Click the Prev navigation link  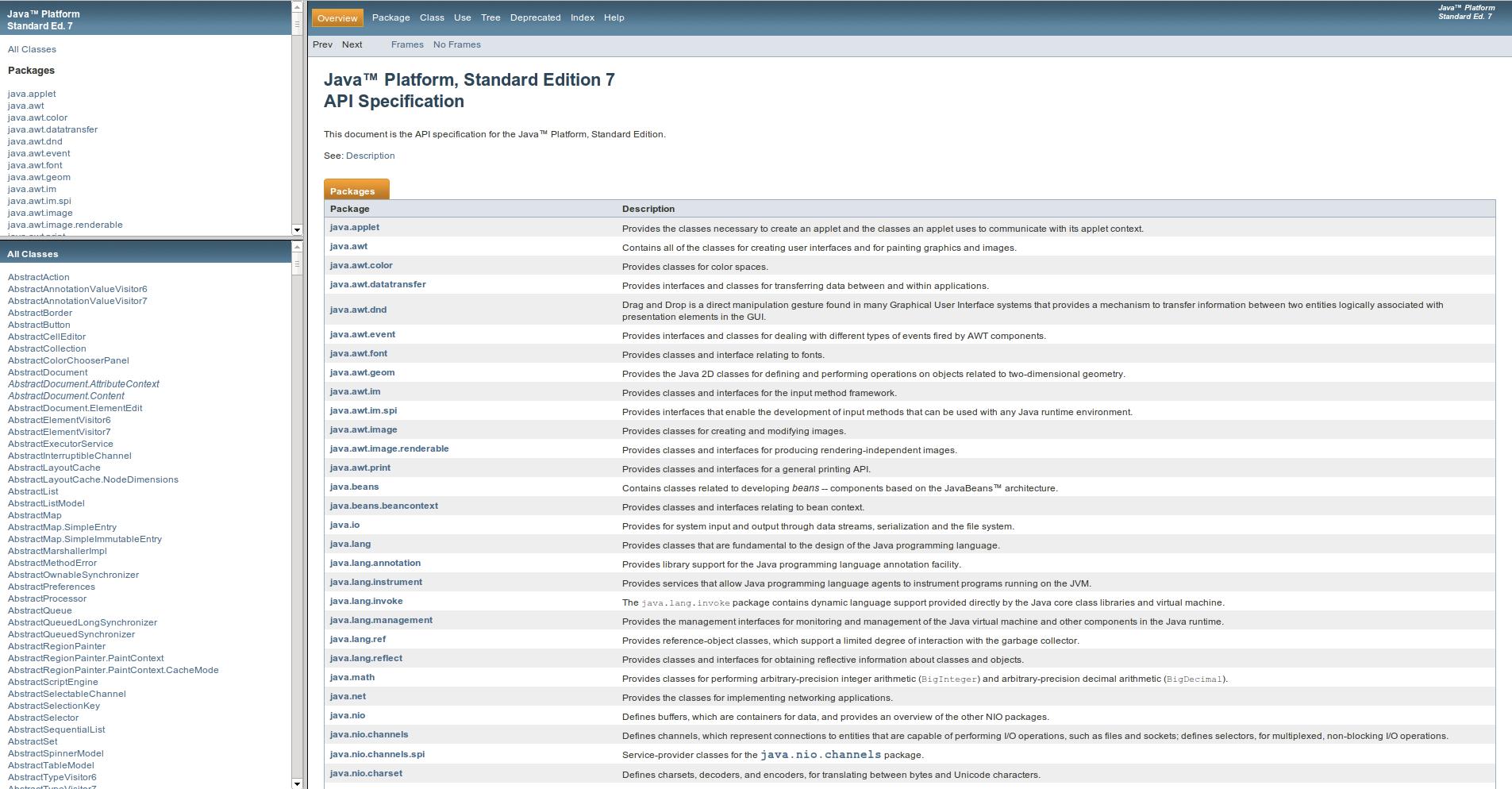(x=322, y=44)
